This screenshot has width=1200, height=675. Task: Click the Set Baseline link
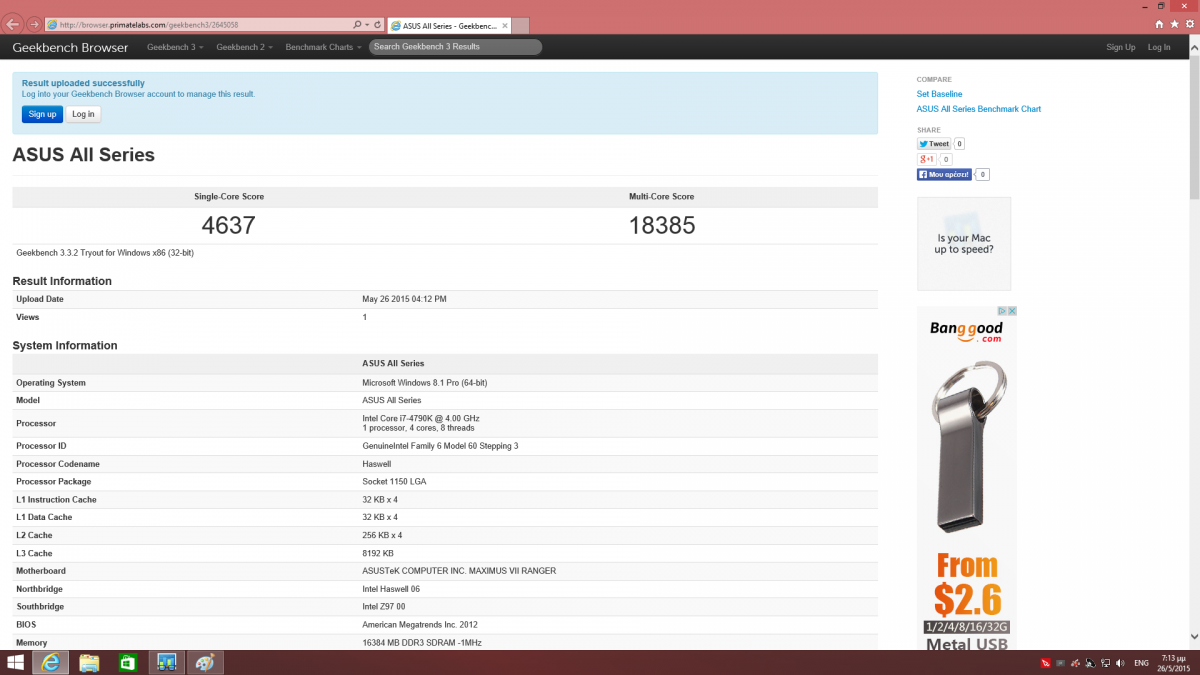pyautogui.click(x=939, y=94)
